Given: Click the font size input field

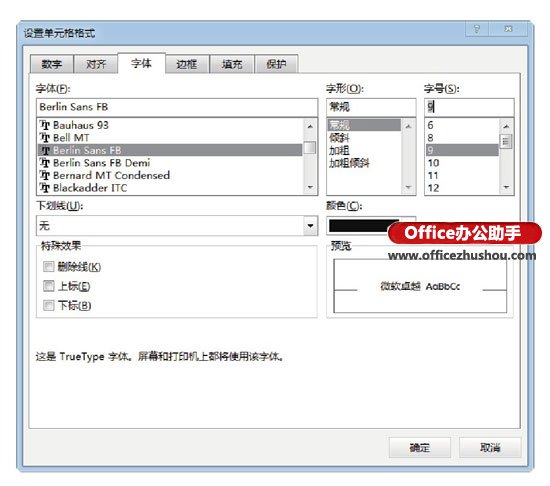Looking at the screenshot, I should (469, 107).
